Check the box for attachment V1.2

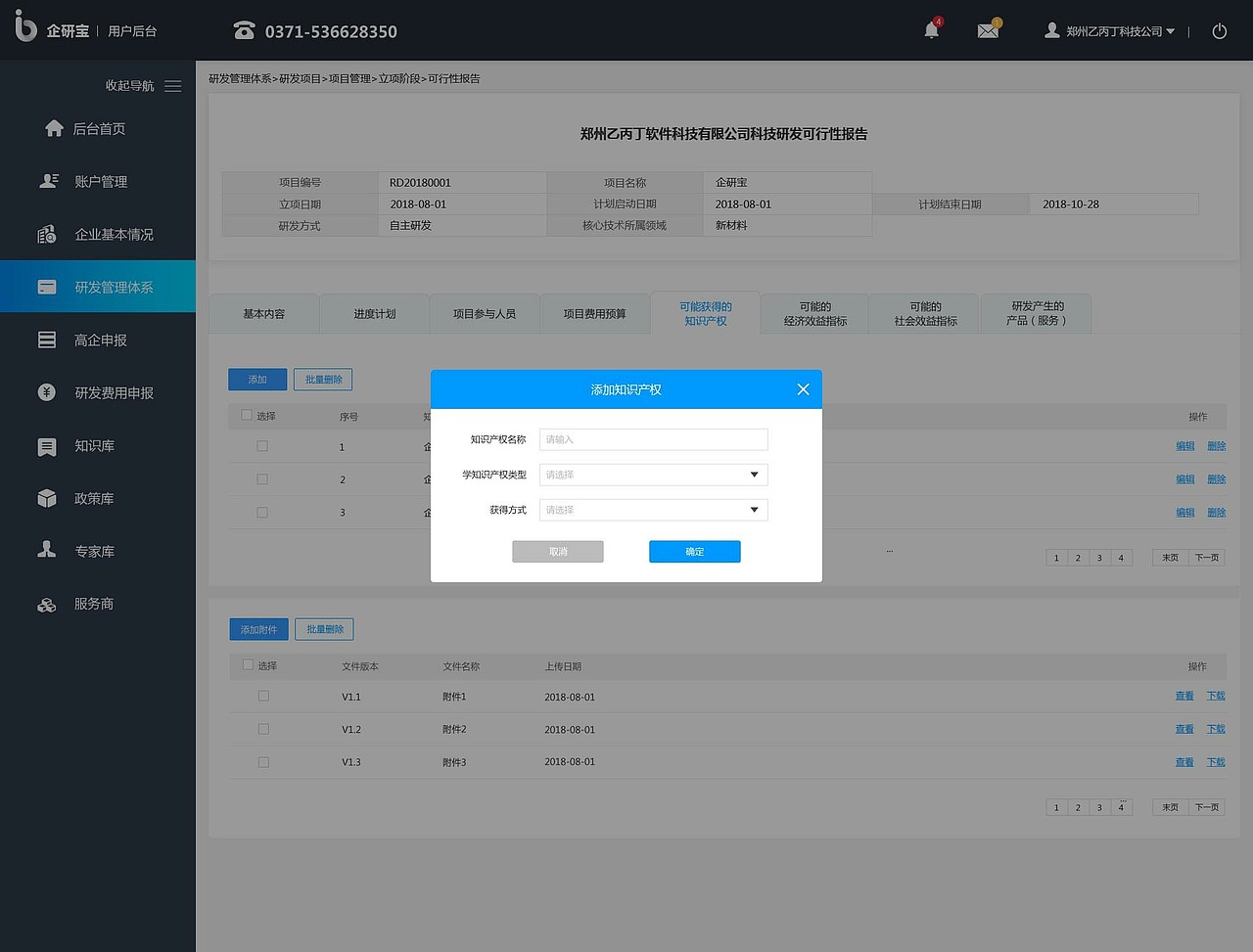(x=263, y=729)
